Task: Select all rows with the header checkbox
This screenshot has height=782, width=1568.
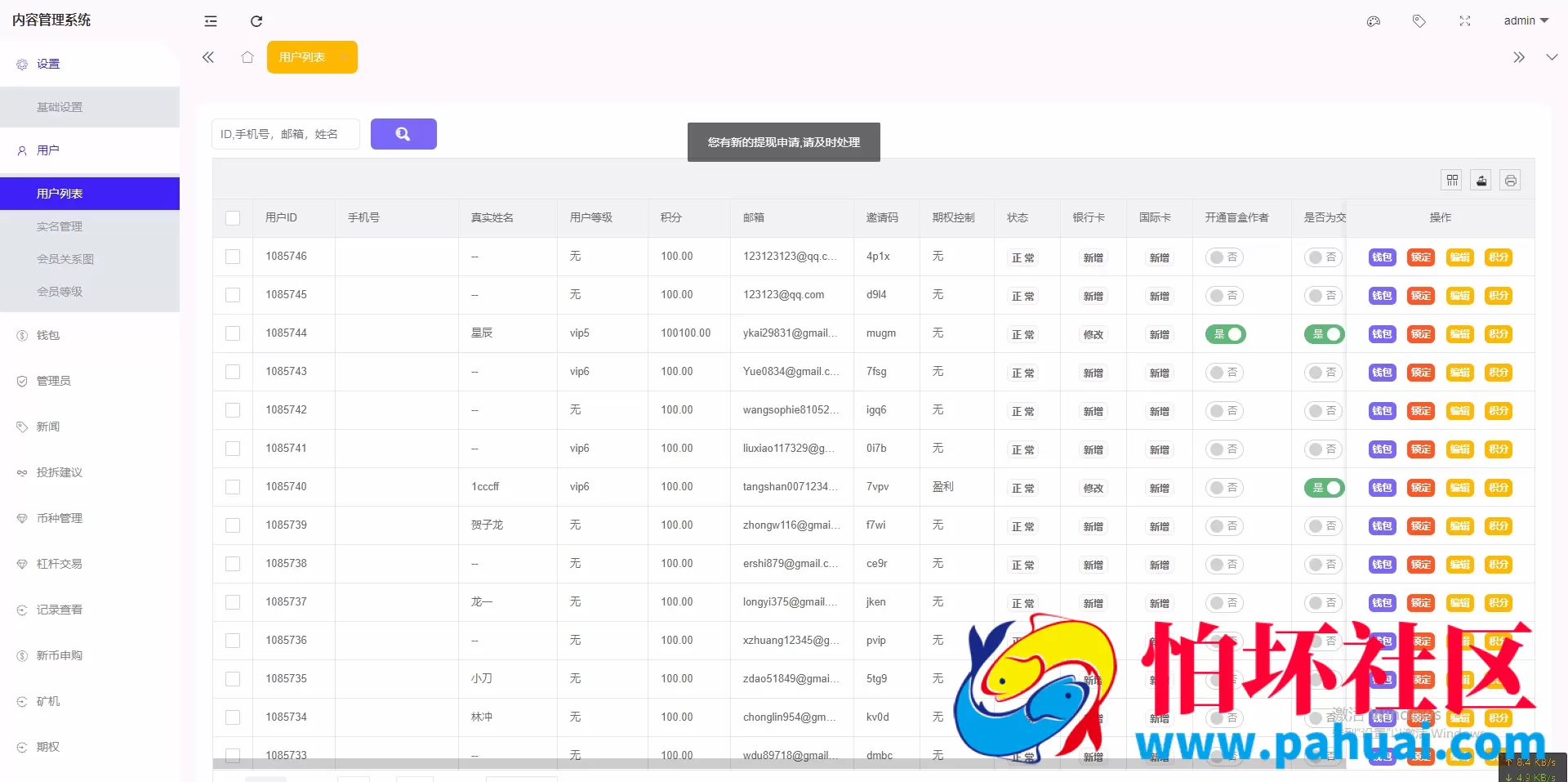Action: [233, 218]
